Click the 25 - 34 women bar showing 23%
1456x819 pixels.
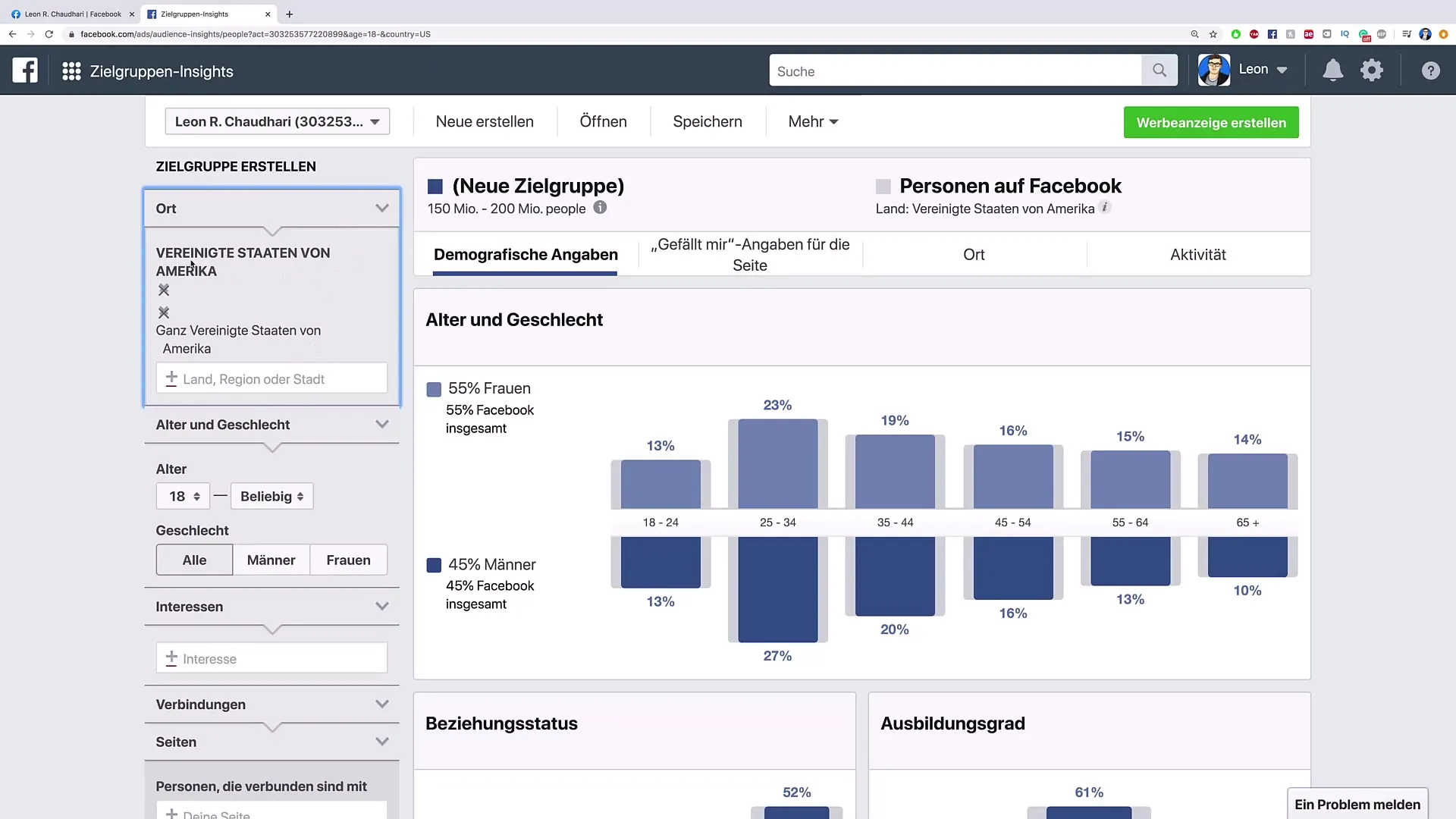coord(777,463)
